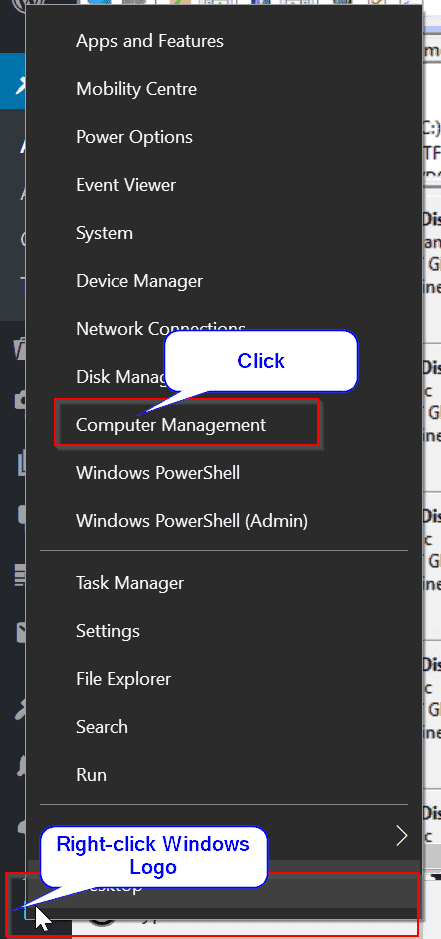Launch Event Viewer

(126, 185)
